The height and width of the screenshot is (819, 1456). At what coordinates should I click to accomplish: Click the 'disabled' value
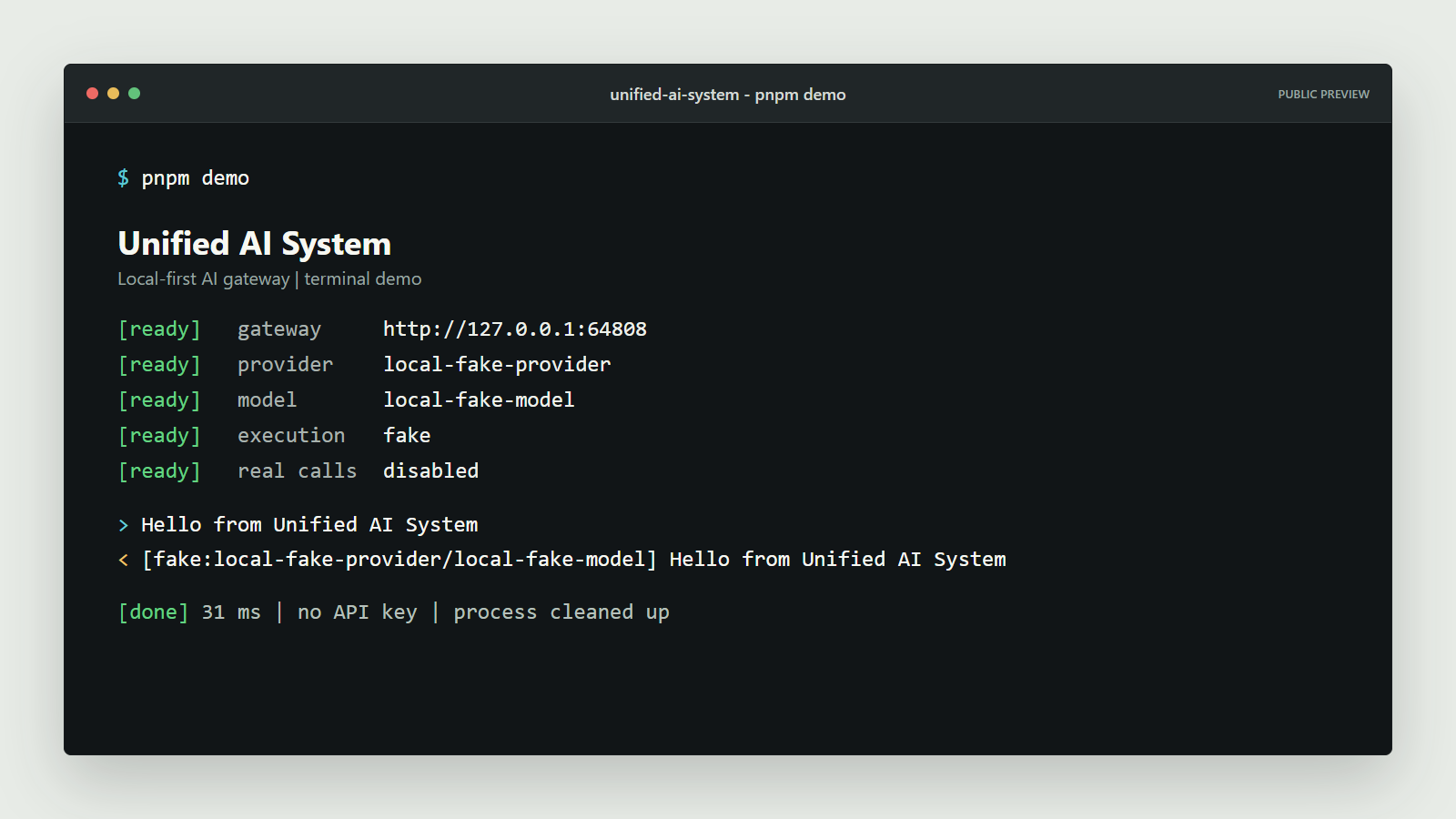pyautogui.click(x=430, y=471)
